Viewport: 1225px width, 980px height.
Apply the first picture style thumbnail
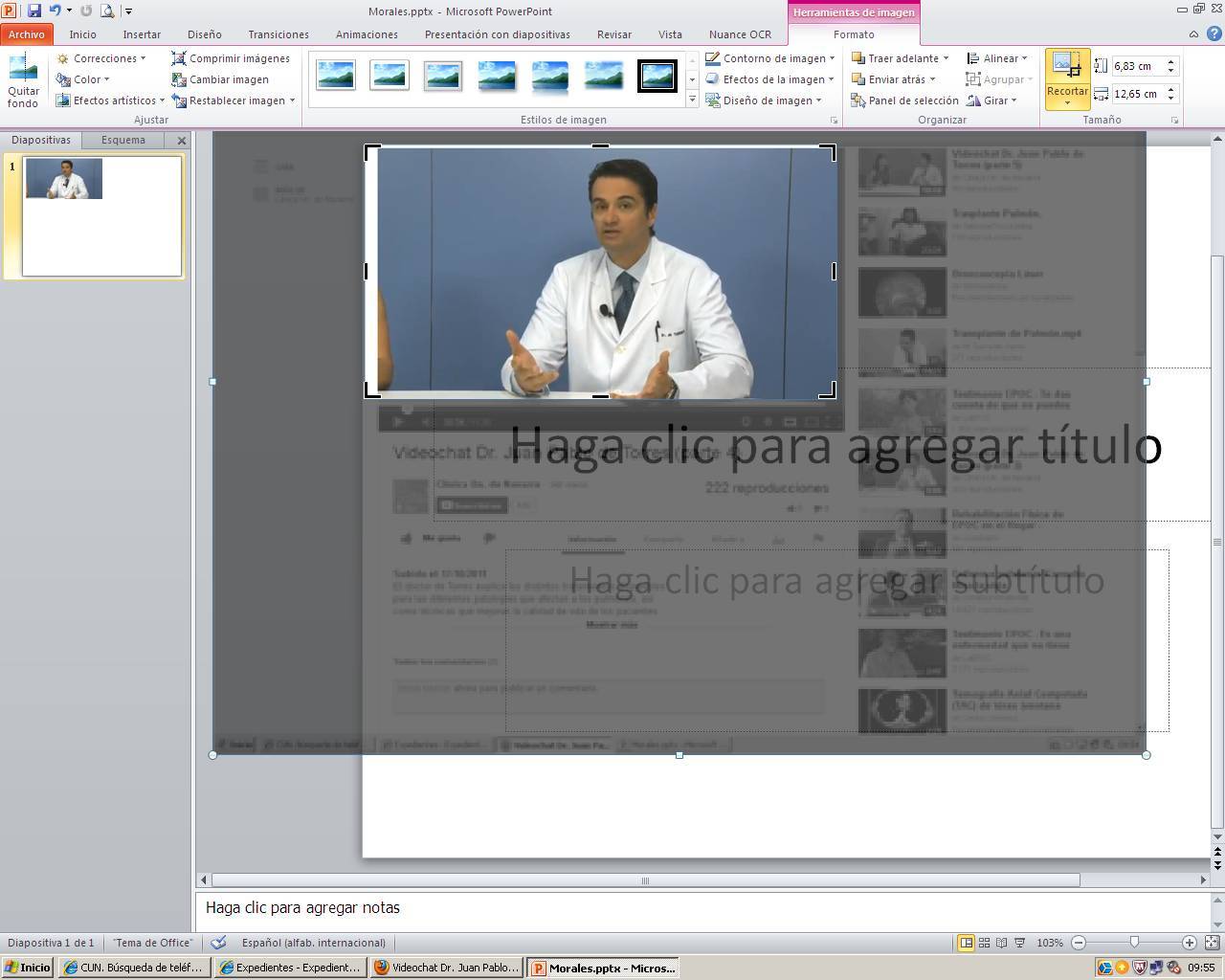(x=336, y=76)
